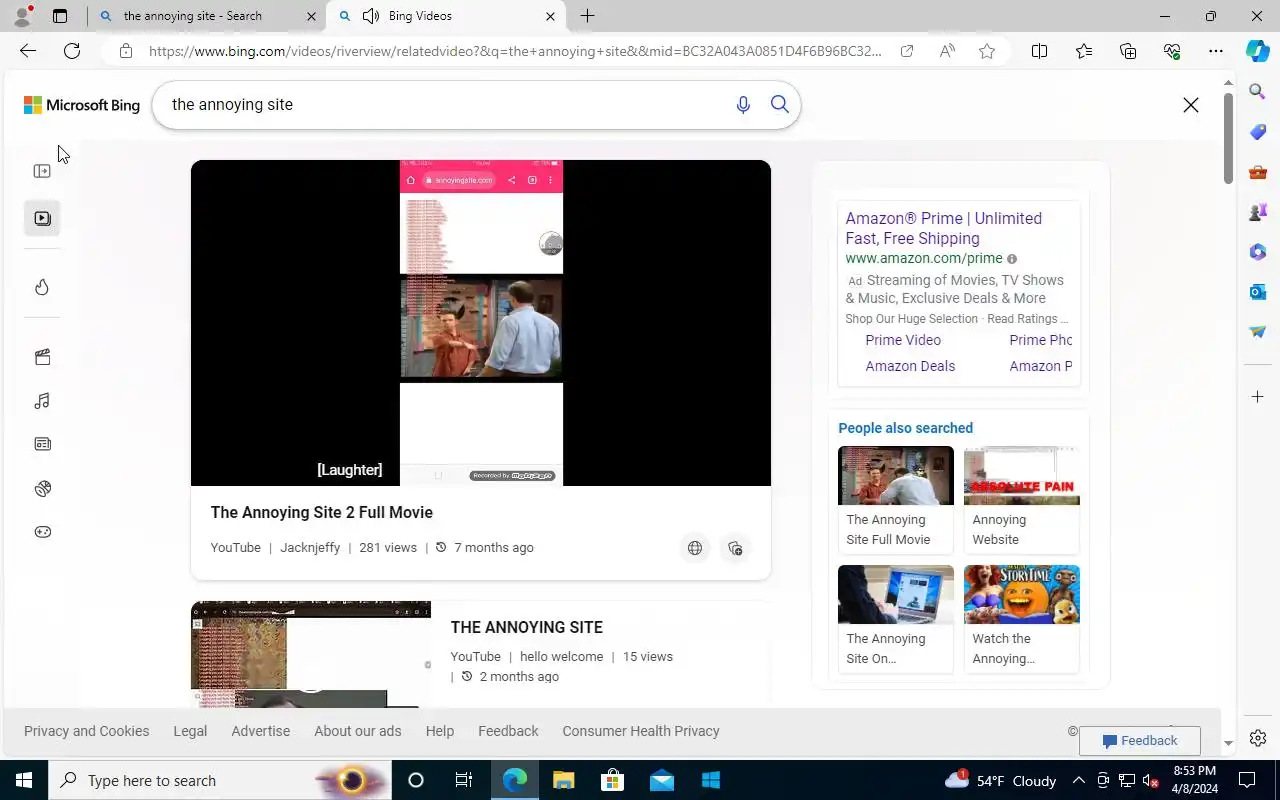Click the address bar URL field
1280x800 pixels.
click(x=515, y=51)
